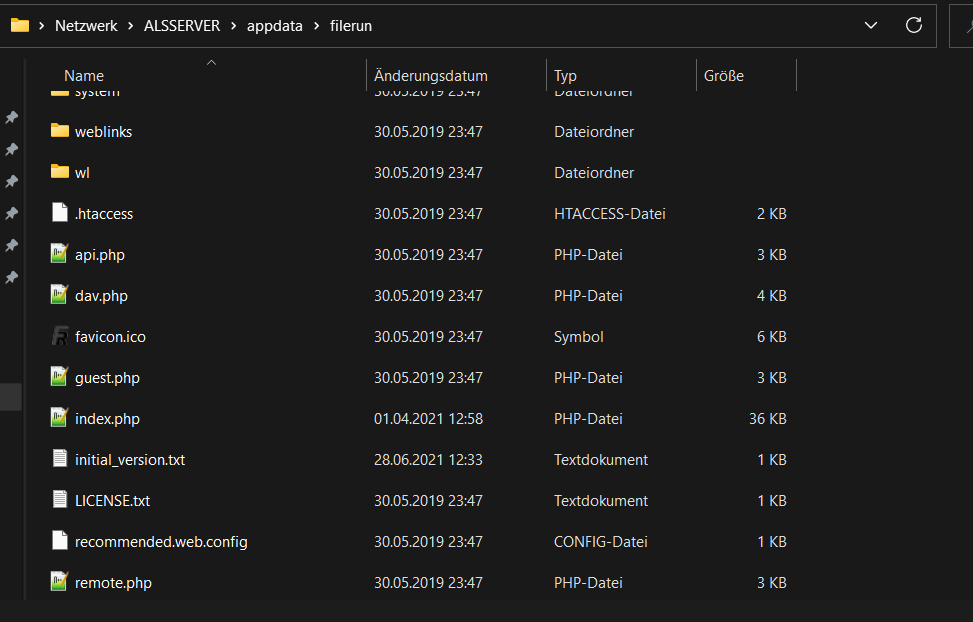Sort by the Name column header
The width and height of the screenshot is (973, 622).
(84, 76)
